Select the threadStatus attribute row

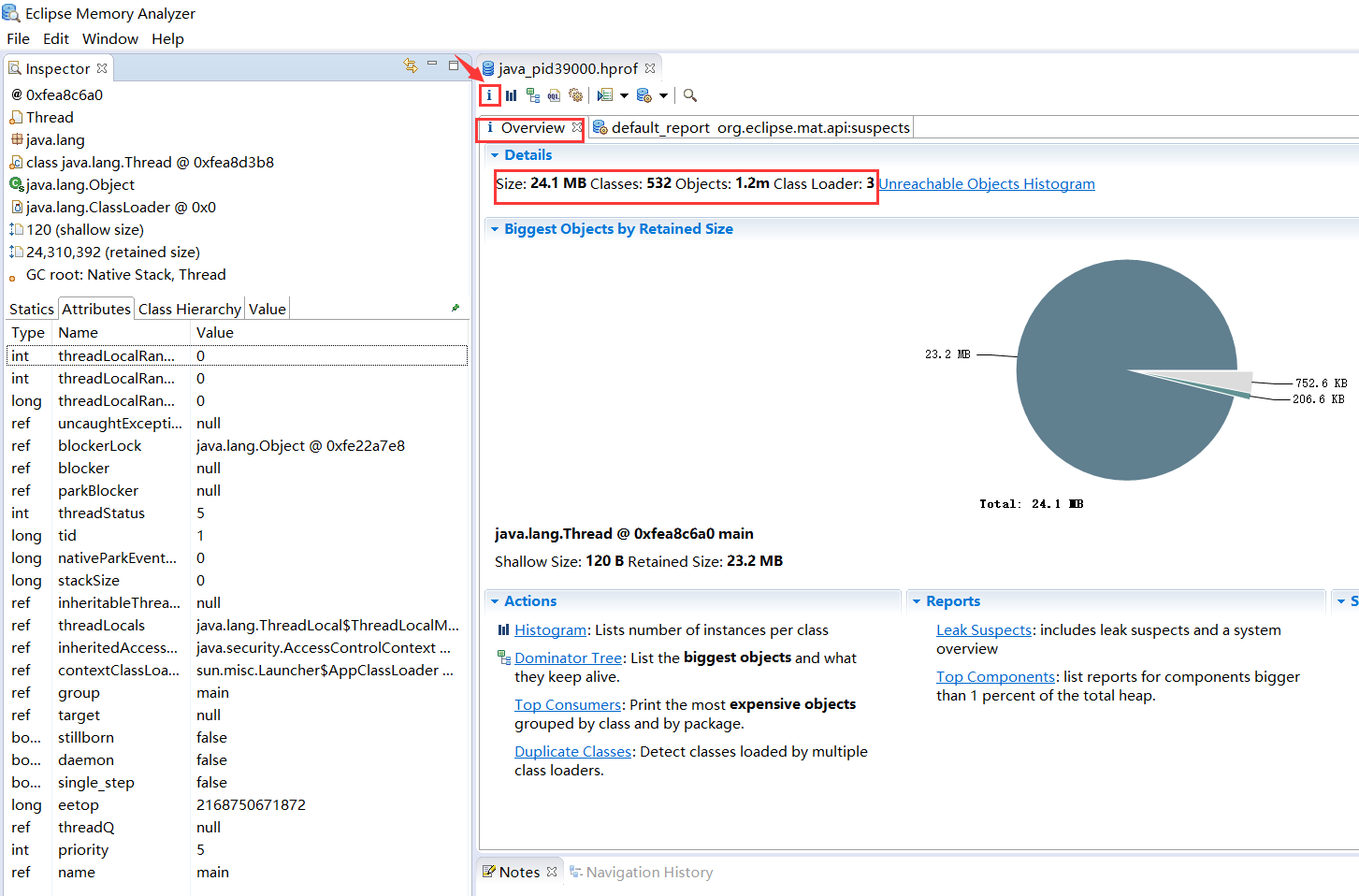(238, 513)
